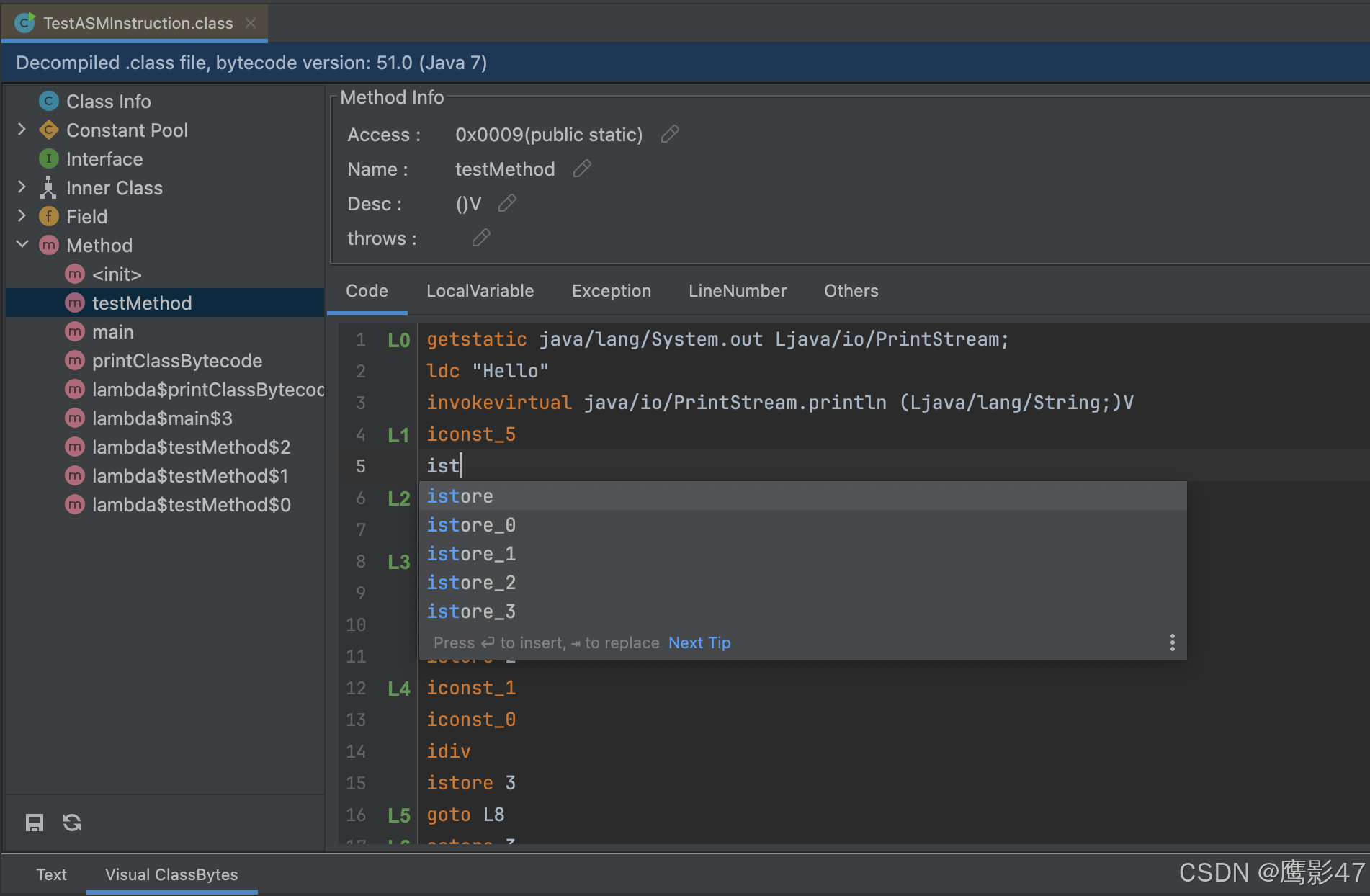Image resolution: width=1370 pixels, height=896 pixels.
Task: Expand the Inner Class node
Action: tap(22, 187)
